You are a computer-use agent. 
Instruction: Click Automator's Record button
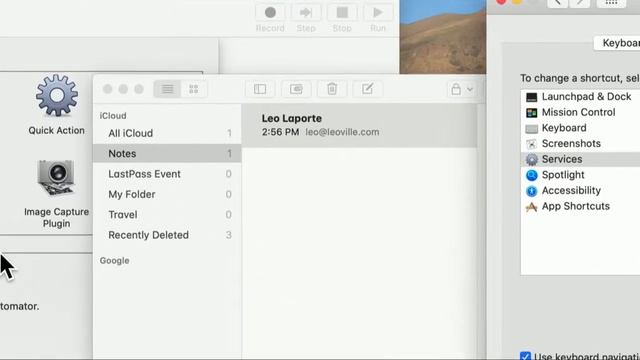(x=270, y=13)
